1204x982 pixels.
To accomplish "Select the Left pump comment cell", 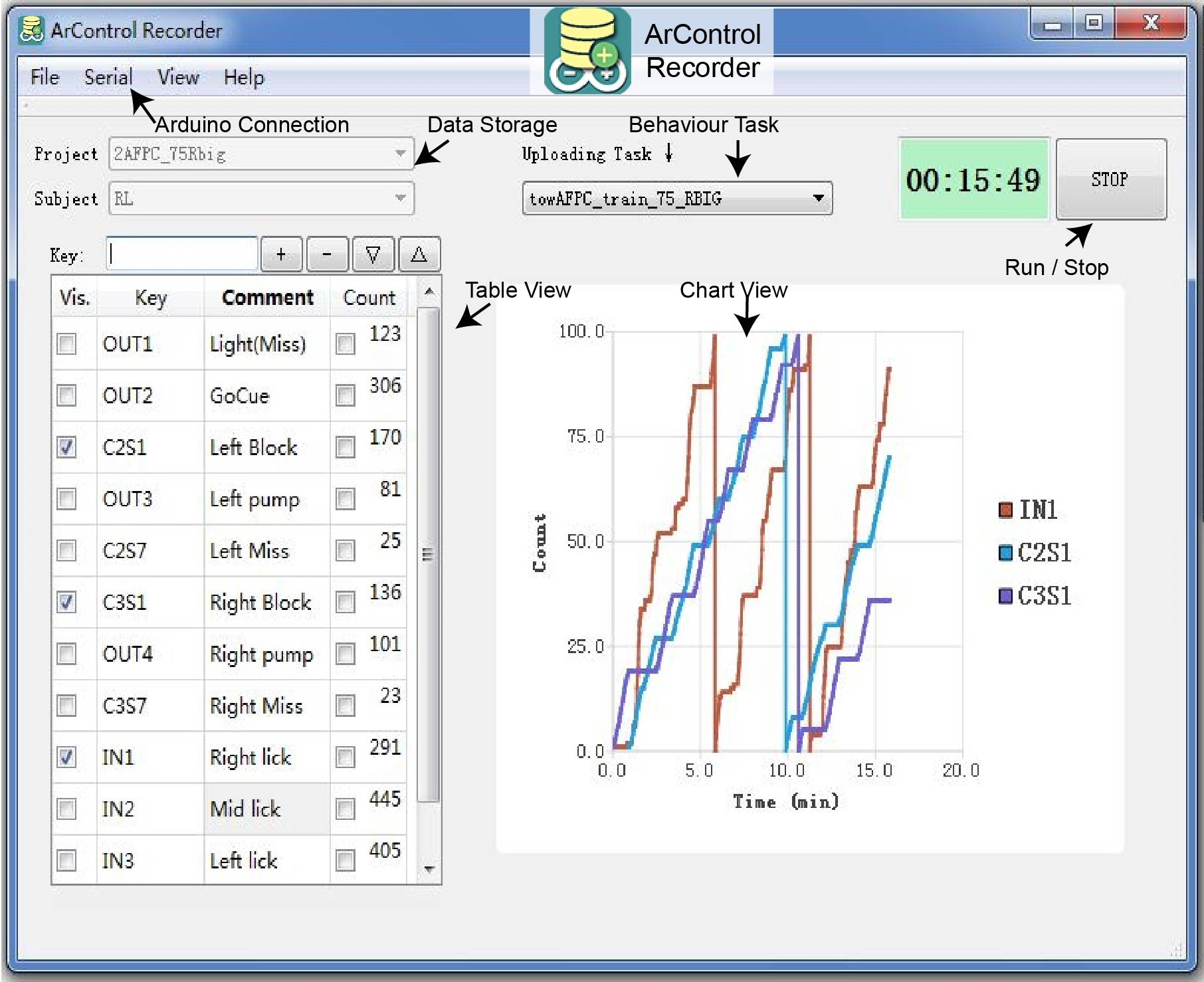I will pos(267,499).
